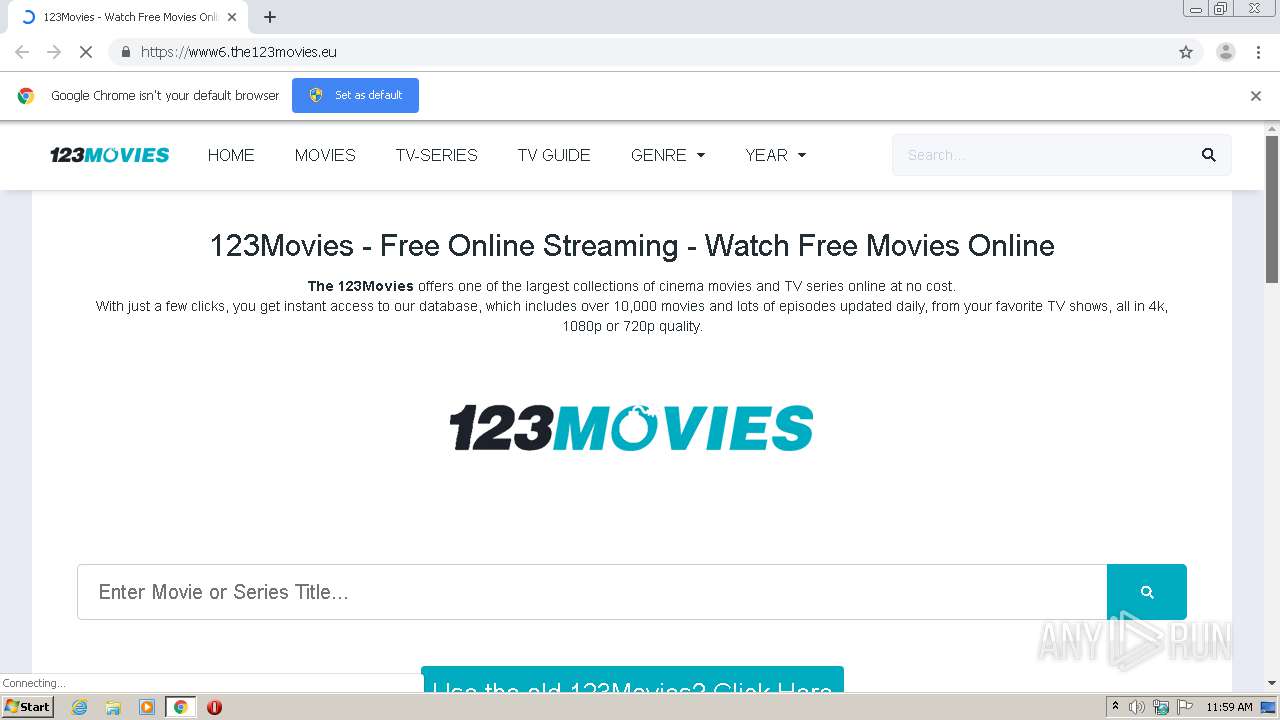Click the Chrome taskbar icon
Image resolution: width=1280 pixels, height=720 pixels.
click(x=181, y=707)
